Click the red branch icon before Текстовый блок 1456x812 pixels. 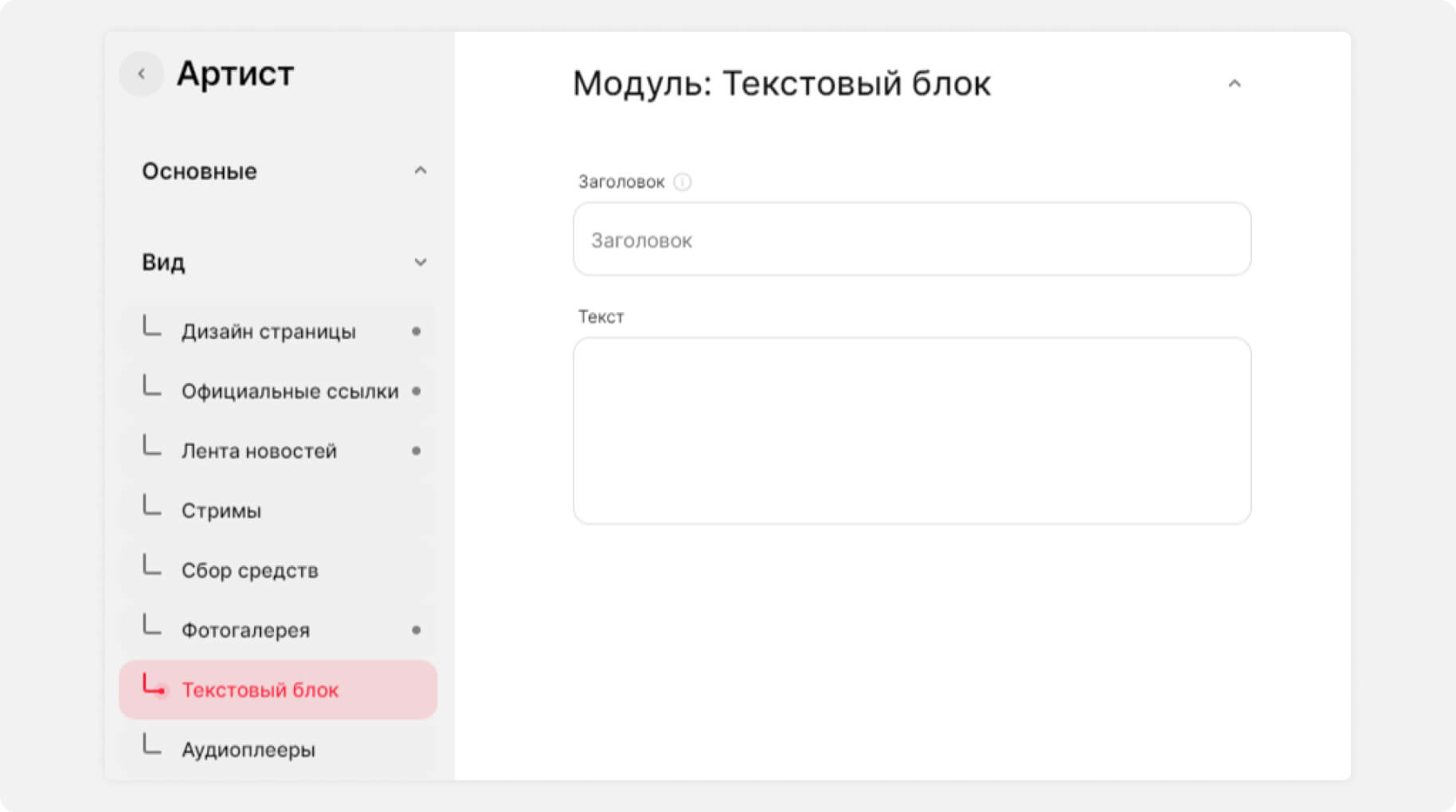153,686
